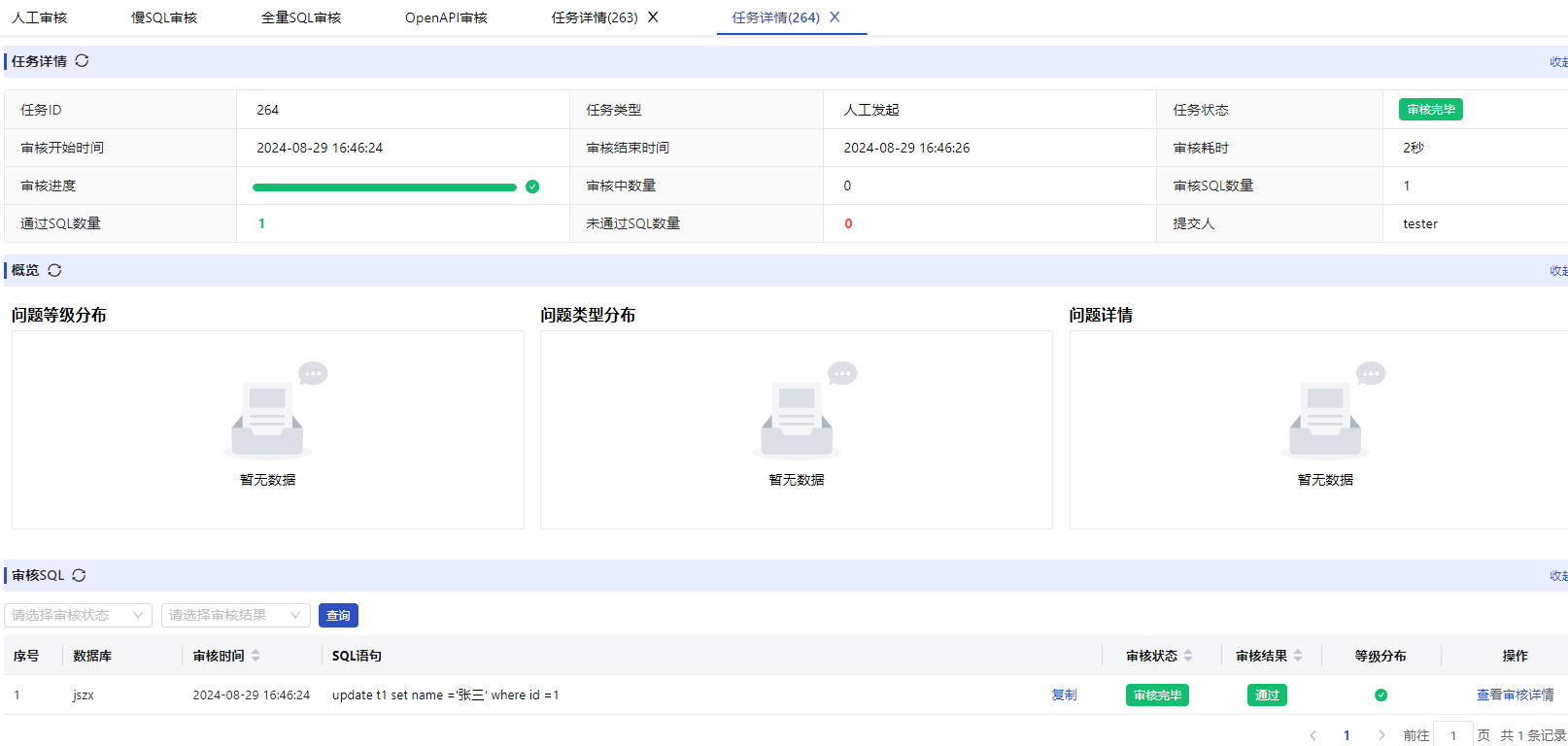Click the row sequence number 1
Image resolution: width=1568 pixels, height=746 pixels.
17,695
